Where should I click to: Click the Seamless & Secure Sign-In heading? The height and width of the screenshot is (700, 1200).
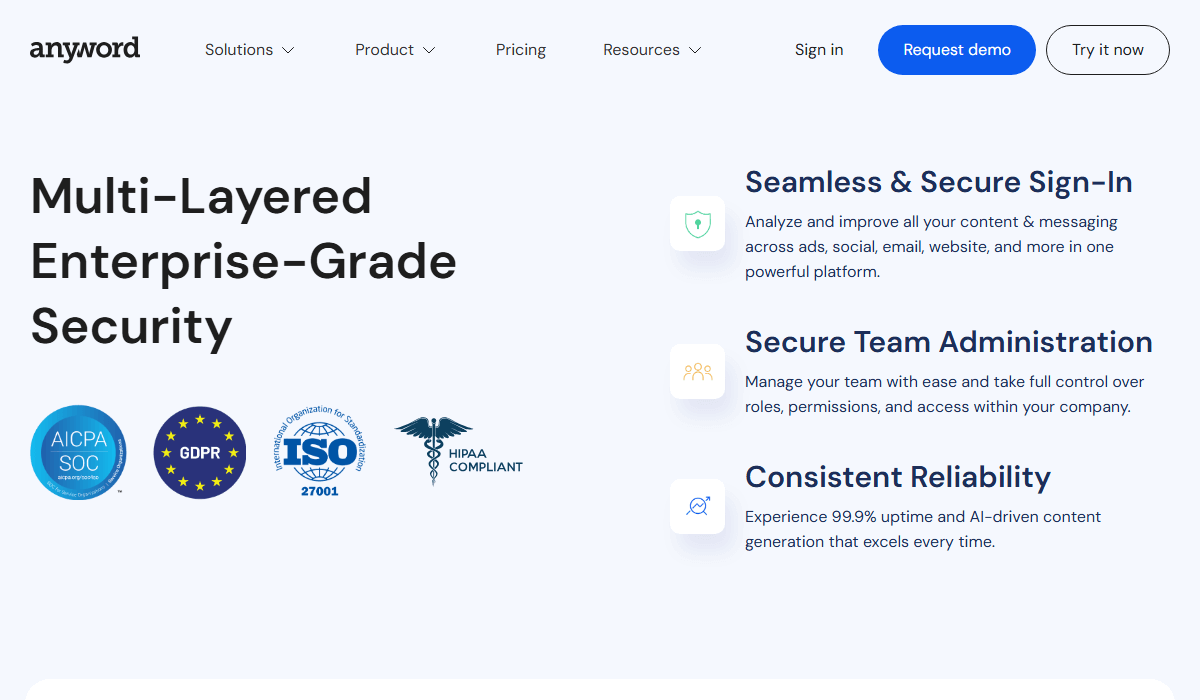pyautogui.click(x=939, y=182)
